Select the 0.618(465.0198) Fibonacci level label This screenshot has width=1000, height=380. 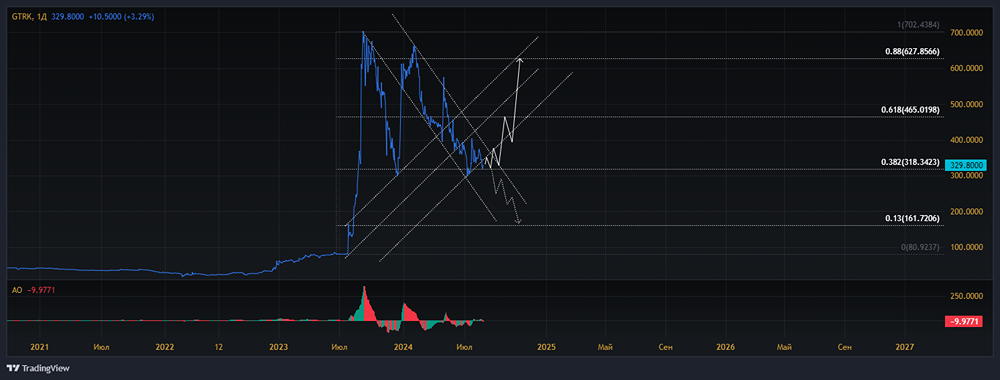(x=910, y=110)
